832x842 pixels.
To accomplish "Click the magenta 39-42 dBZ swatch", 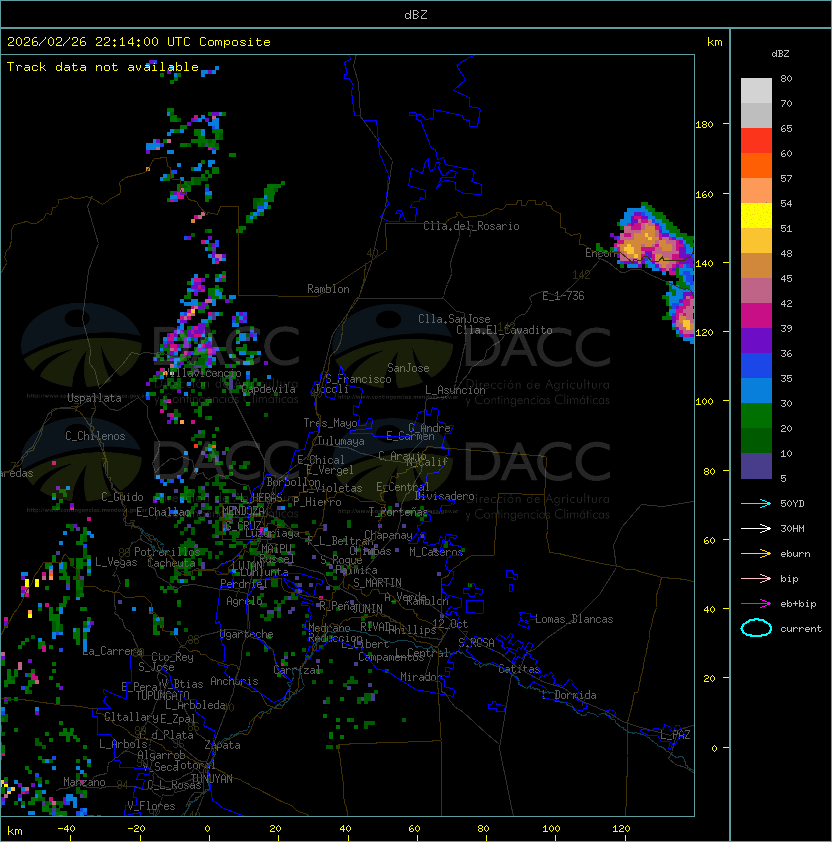I will [x=756, y=316].
